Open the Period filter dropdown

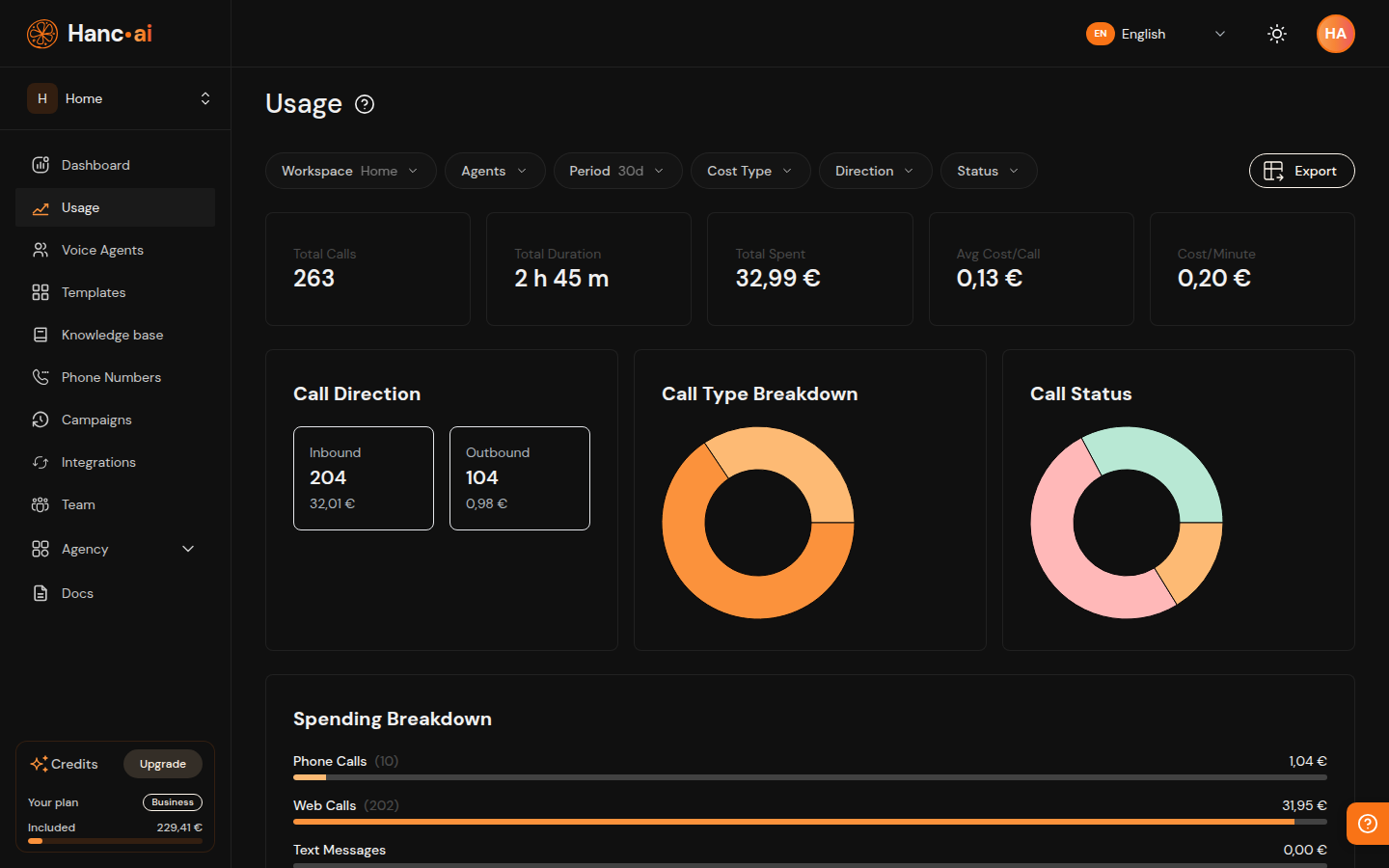click(617, 171)
